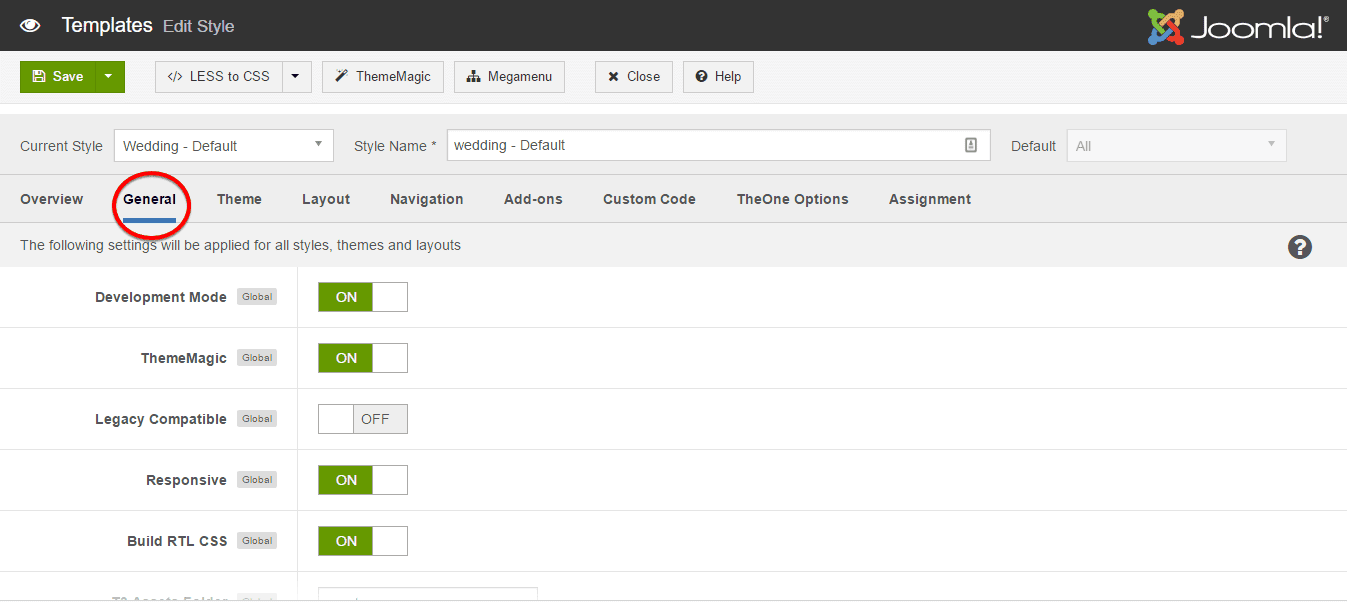This screenshot has width=1347, height=602.
Task: Disable the Responsive switch
Action: pyautogui.click(x=362, y=480)
